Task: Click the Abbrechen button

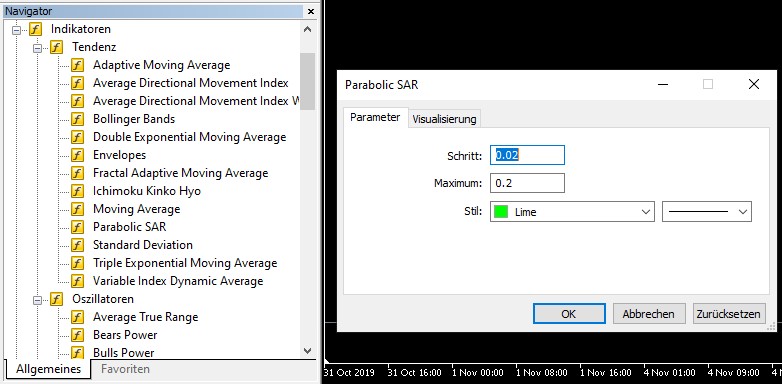Action: [648, 314]
